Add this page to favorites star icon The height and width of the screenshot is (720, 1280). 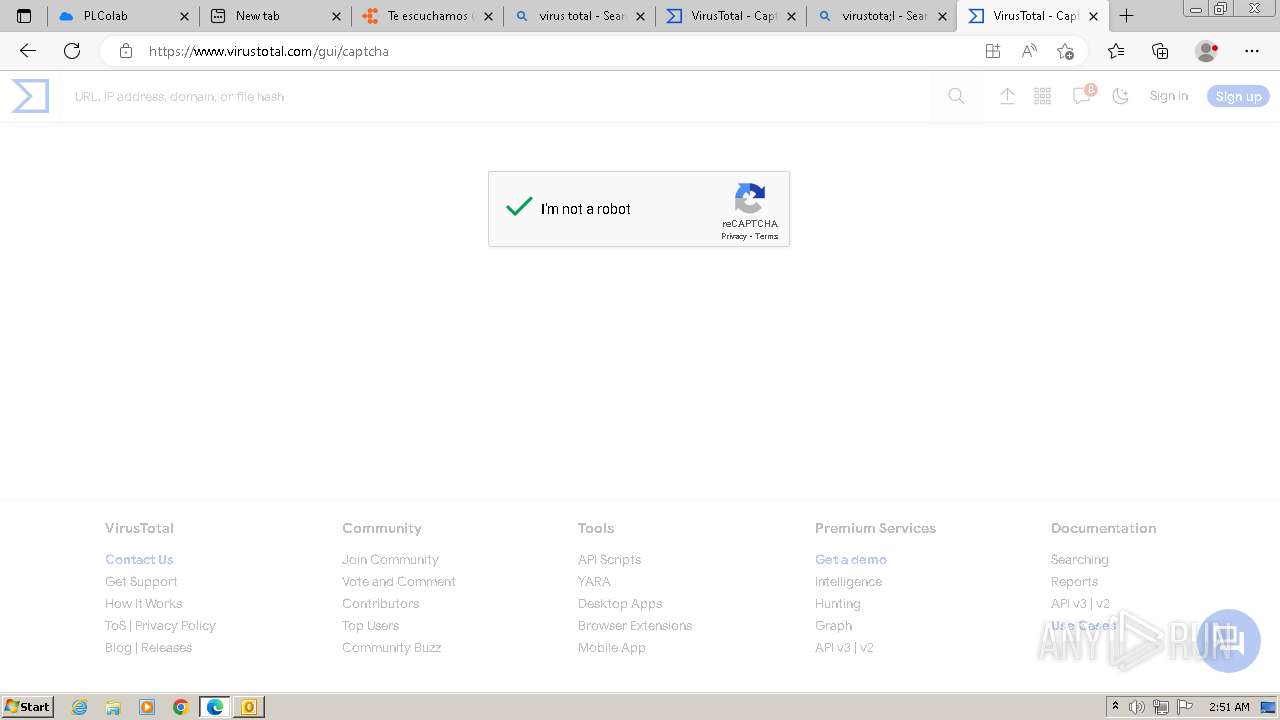(x=1065, y=51)
